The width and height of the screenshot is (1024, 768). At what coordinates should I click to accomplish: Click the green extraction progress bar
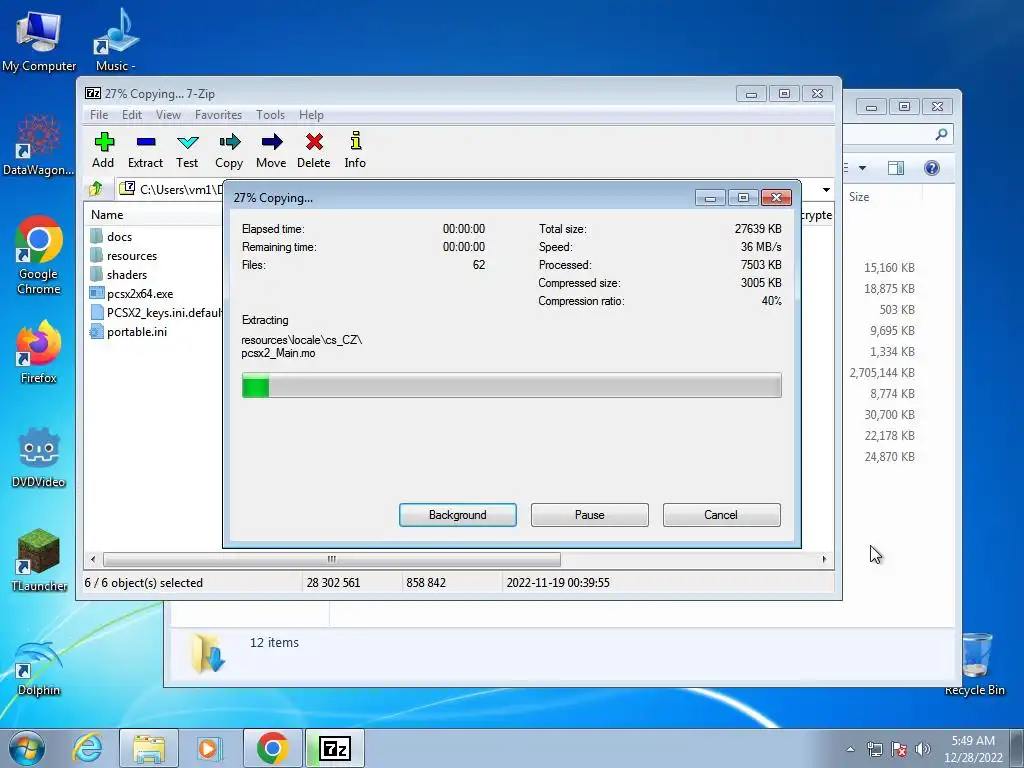point(511,385)
